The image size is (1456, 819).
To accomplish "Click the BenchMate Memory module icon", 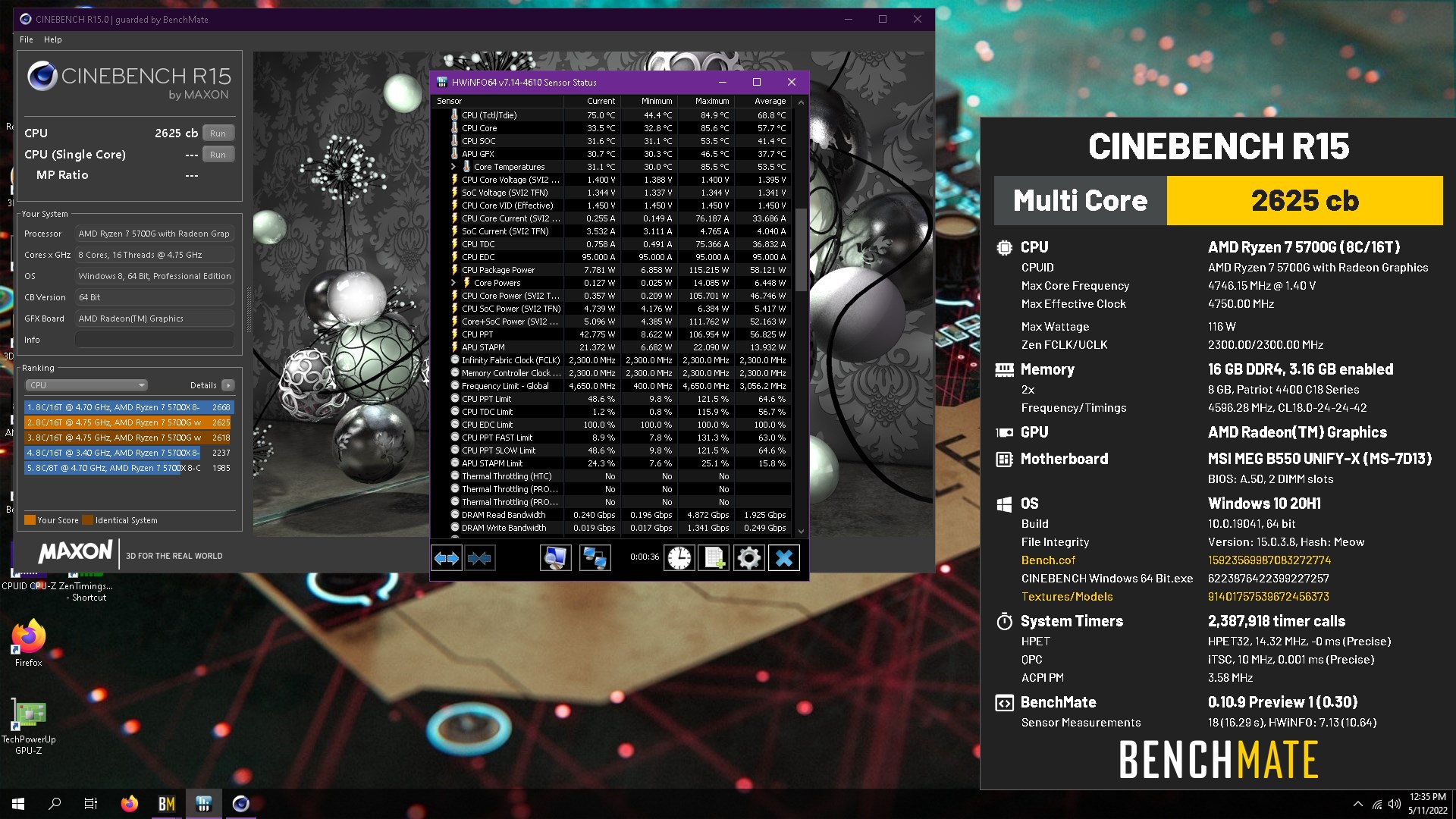I will click(x=1004, y=369).
